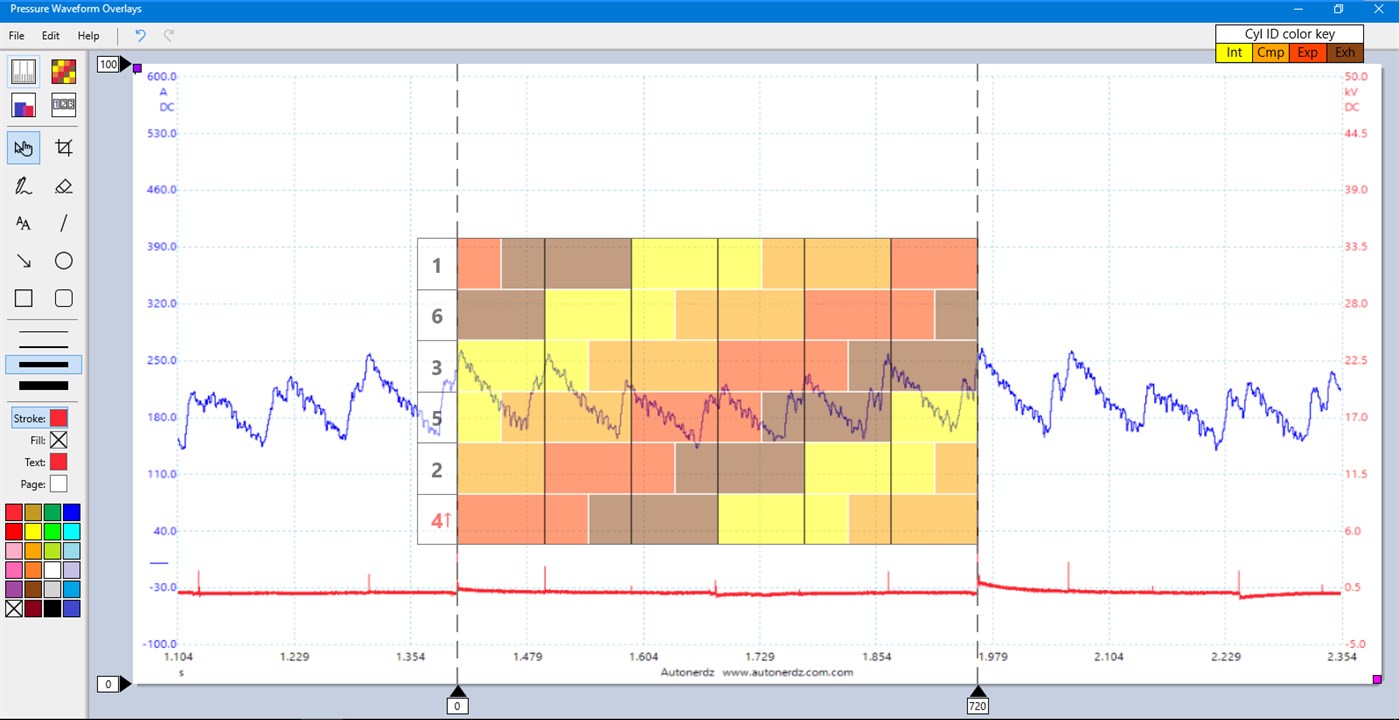
Task: Click the Undo arrow
Action: point(139,35)
